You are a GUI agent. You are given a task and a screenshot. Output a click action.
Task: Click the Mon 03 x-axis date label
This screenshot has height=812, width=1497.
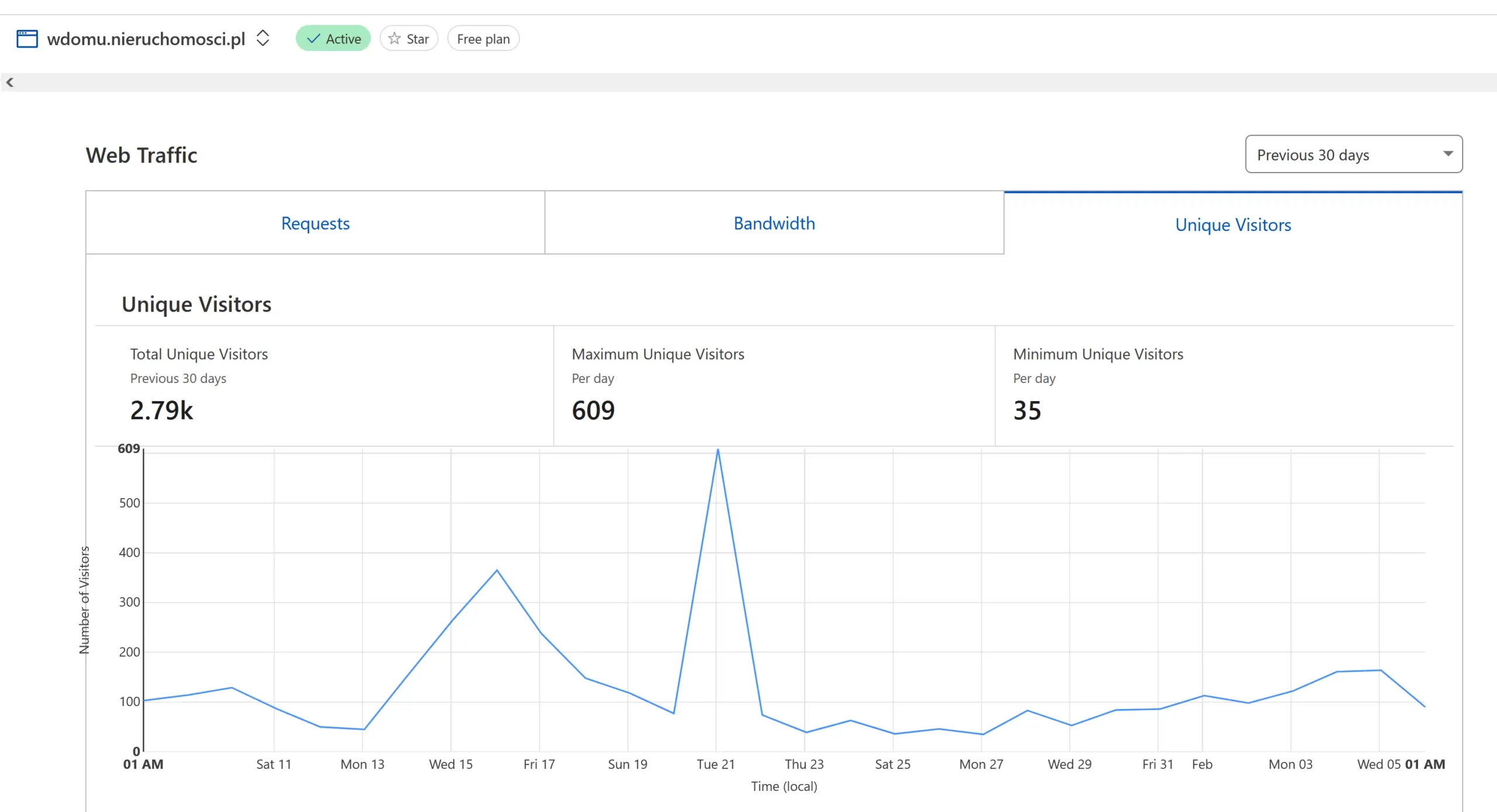[1290, 764]
